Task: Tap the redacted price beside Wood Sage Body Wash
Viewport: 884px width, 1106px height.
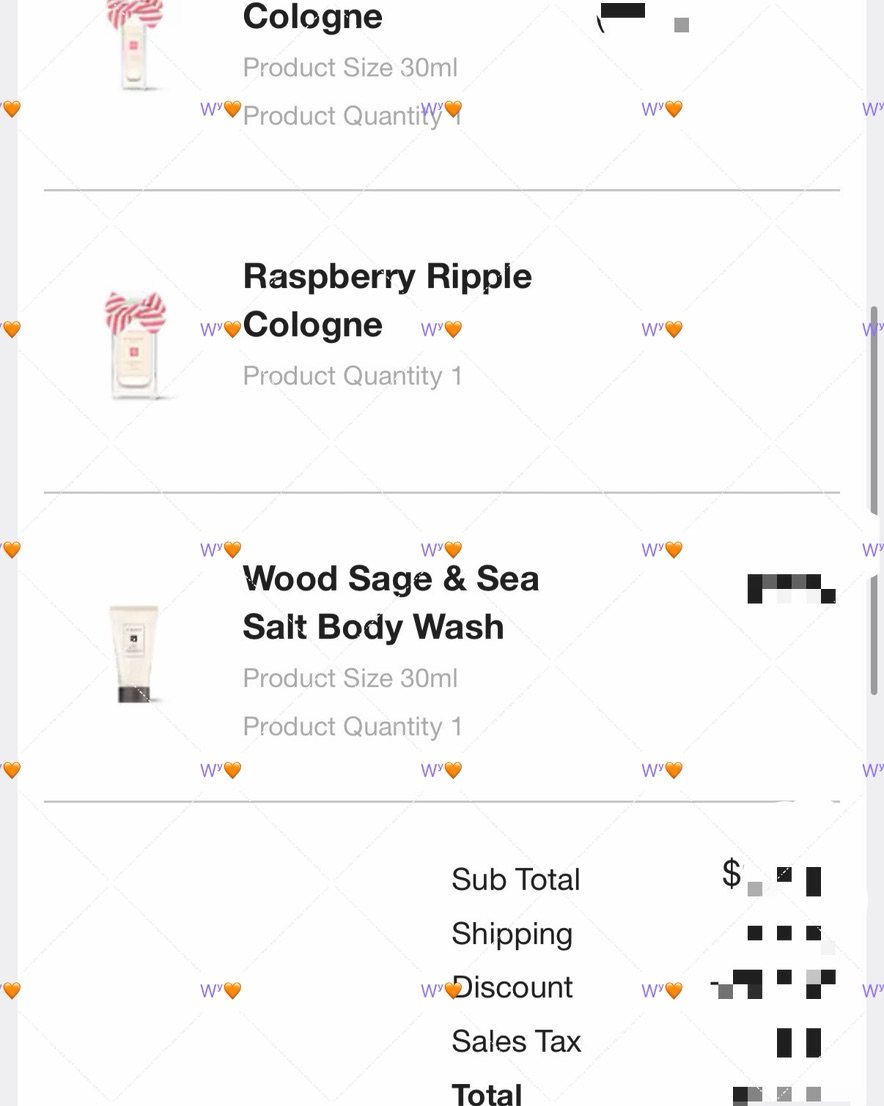Action: [x=790, y=588]
